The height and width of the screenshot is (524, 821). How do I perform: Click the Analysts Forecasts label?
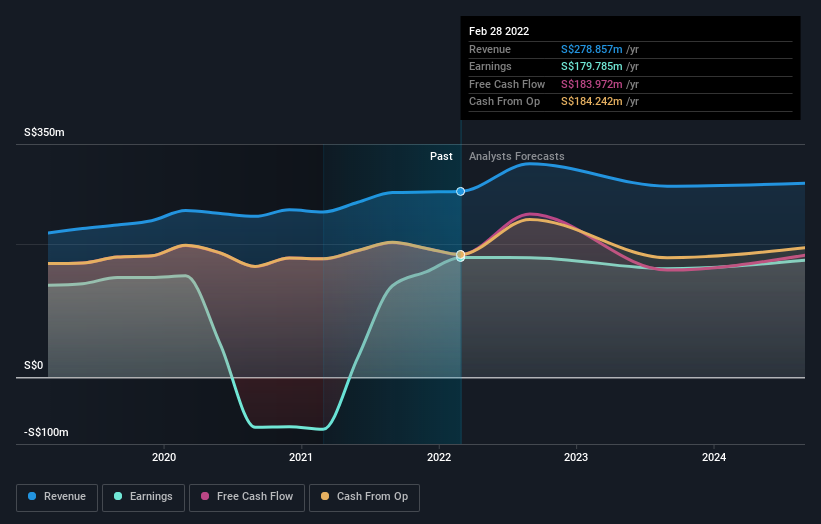[x=517, y=157]
